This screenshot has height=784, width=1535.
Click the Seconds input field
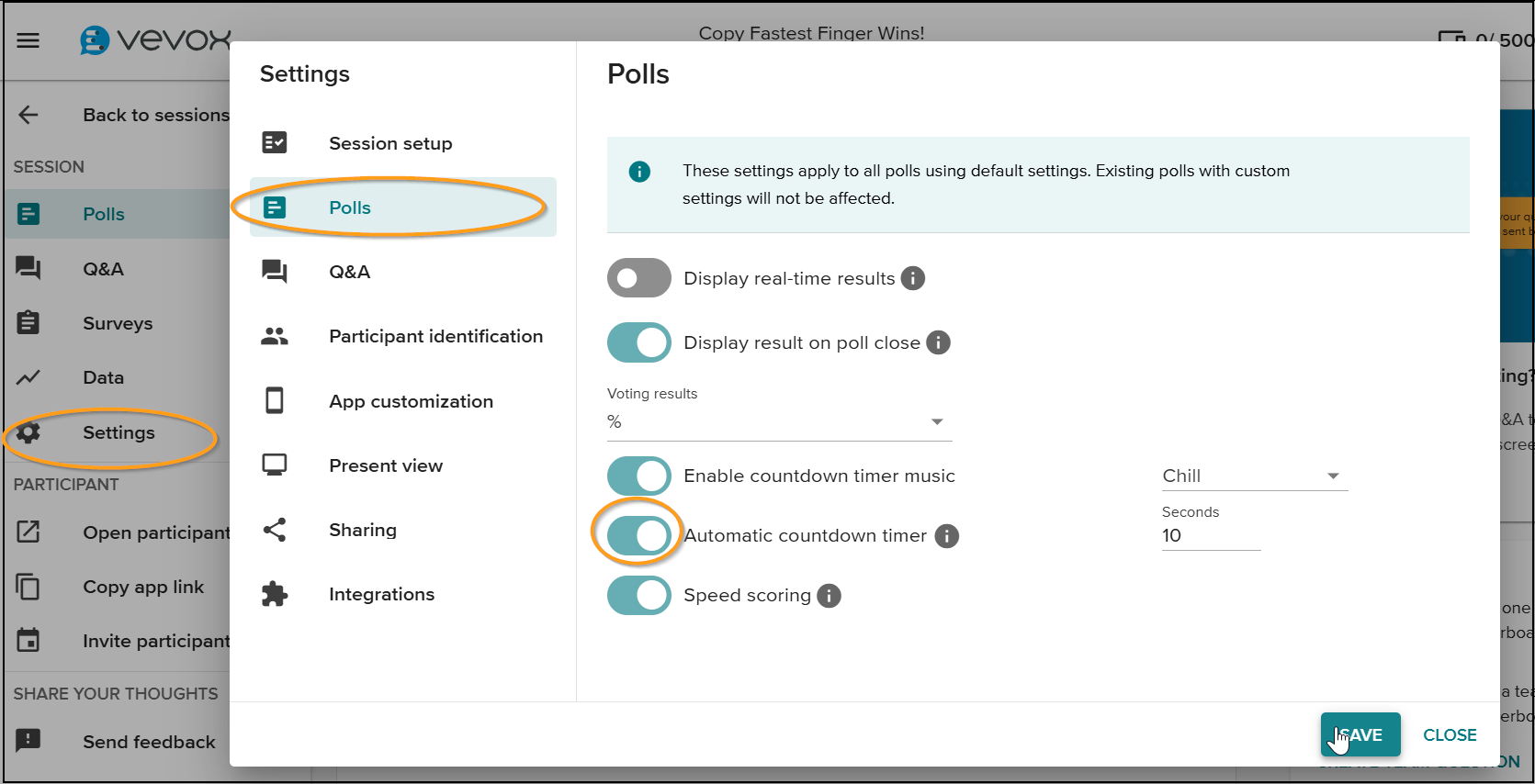(1211, 536)
